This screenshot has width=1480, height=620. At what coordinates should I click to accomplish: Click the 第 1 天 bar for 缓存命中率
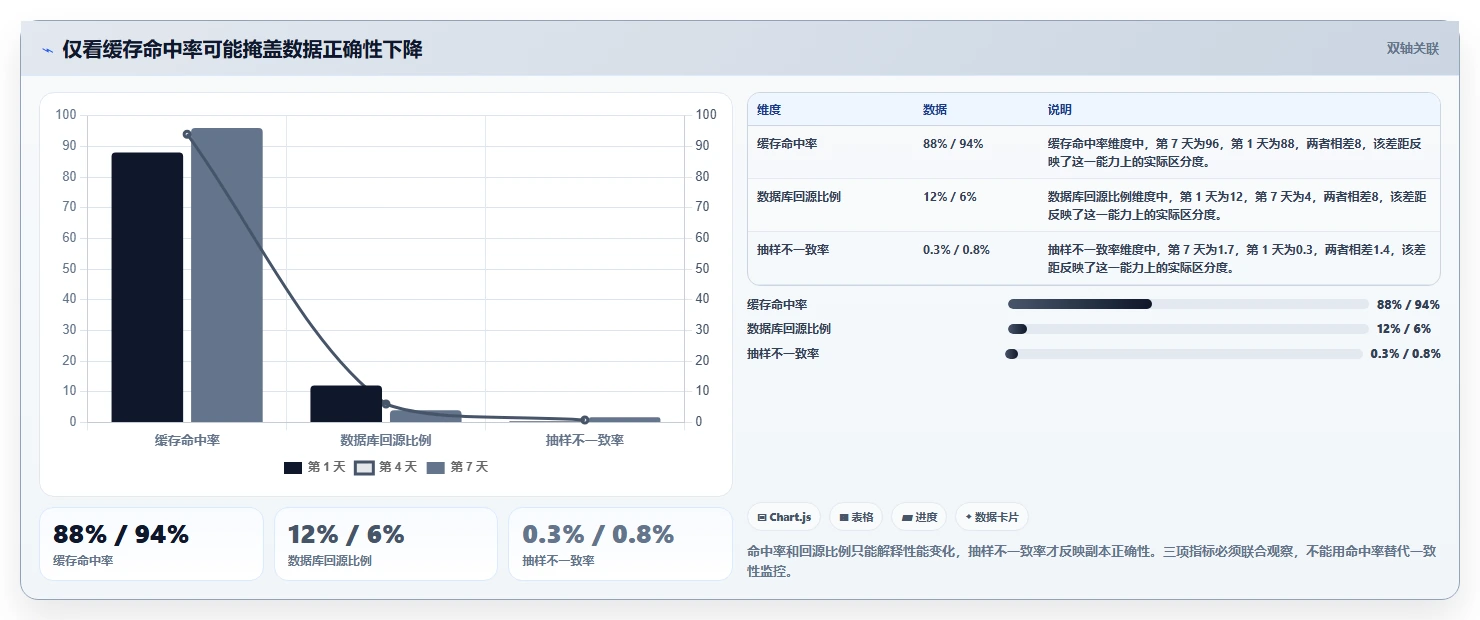(147, 287)
